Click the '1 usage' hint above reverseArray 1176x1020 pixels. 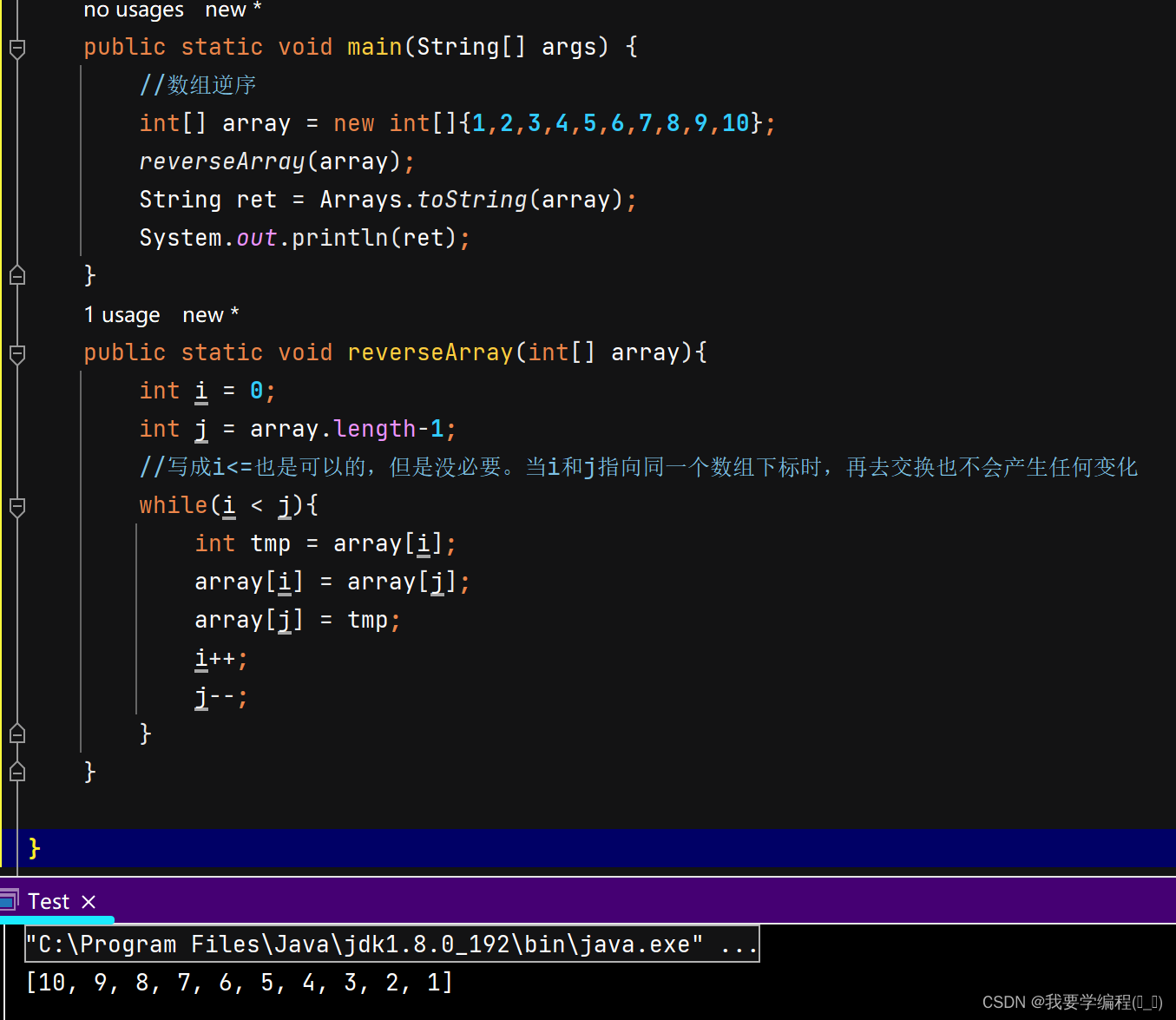tap(122, 315)
